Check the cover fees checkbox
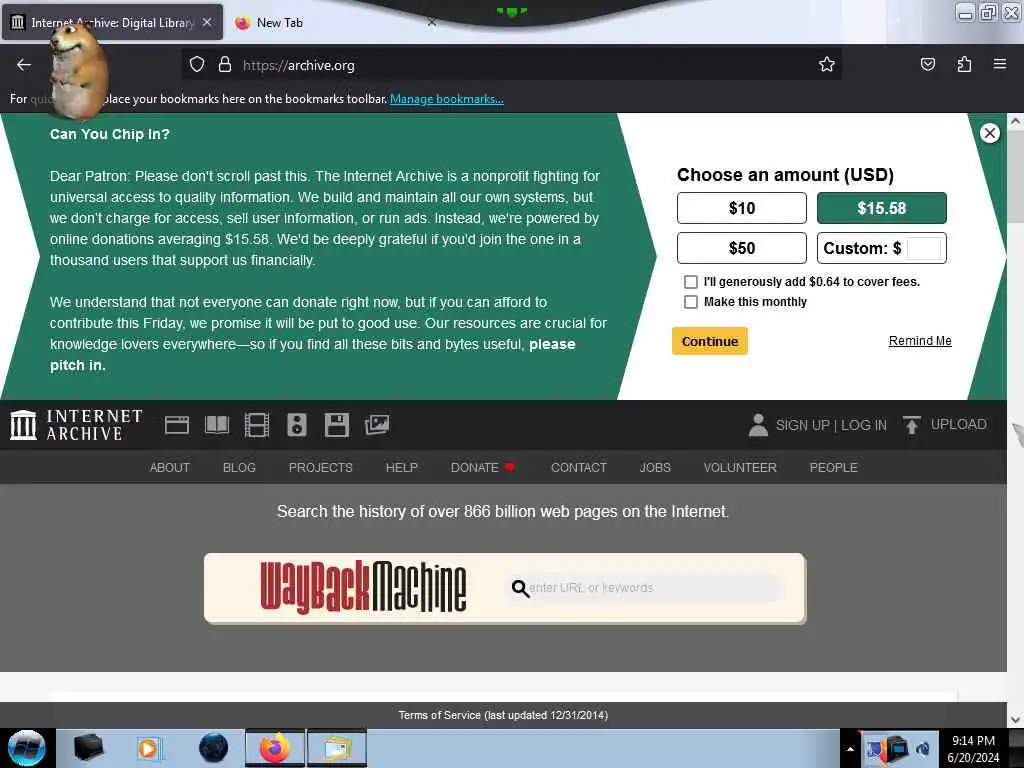 coord(690,281)
